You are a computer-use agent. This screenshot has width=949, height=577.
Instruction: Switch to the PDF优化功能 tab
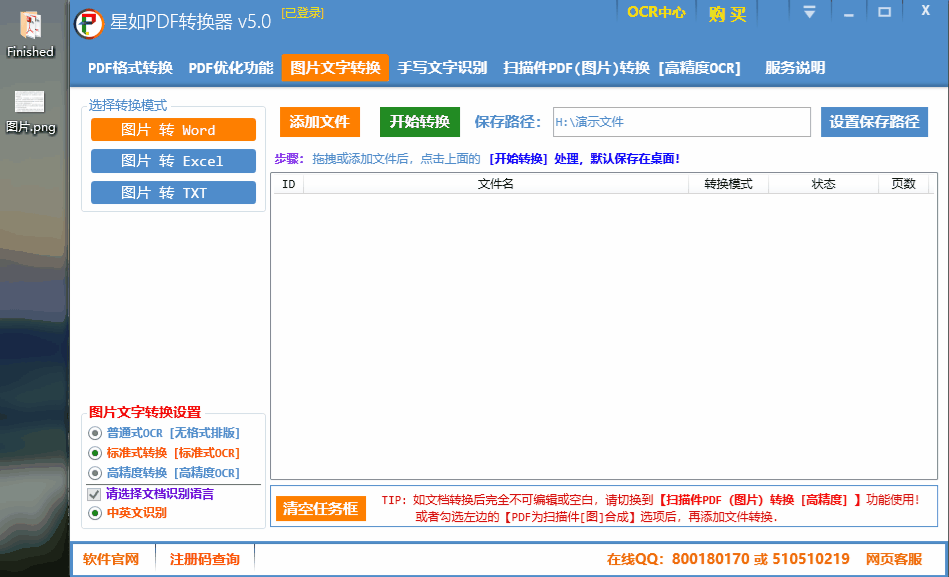click(231, 68)
